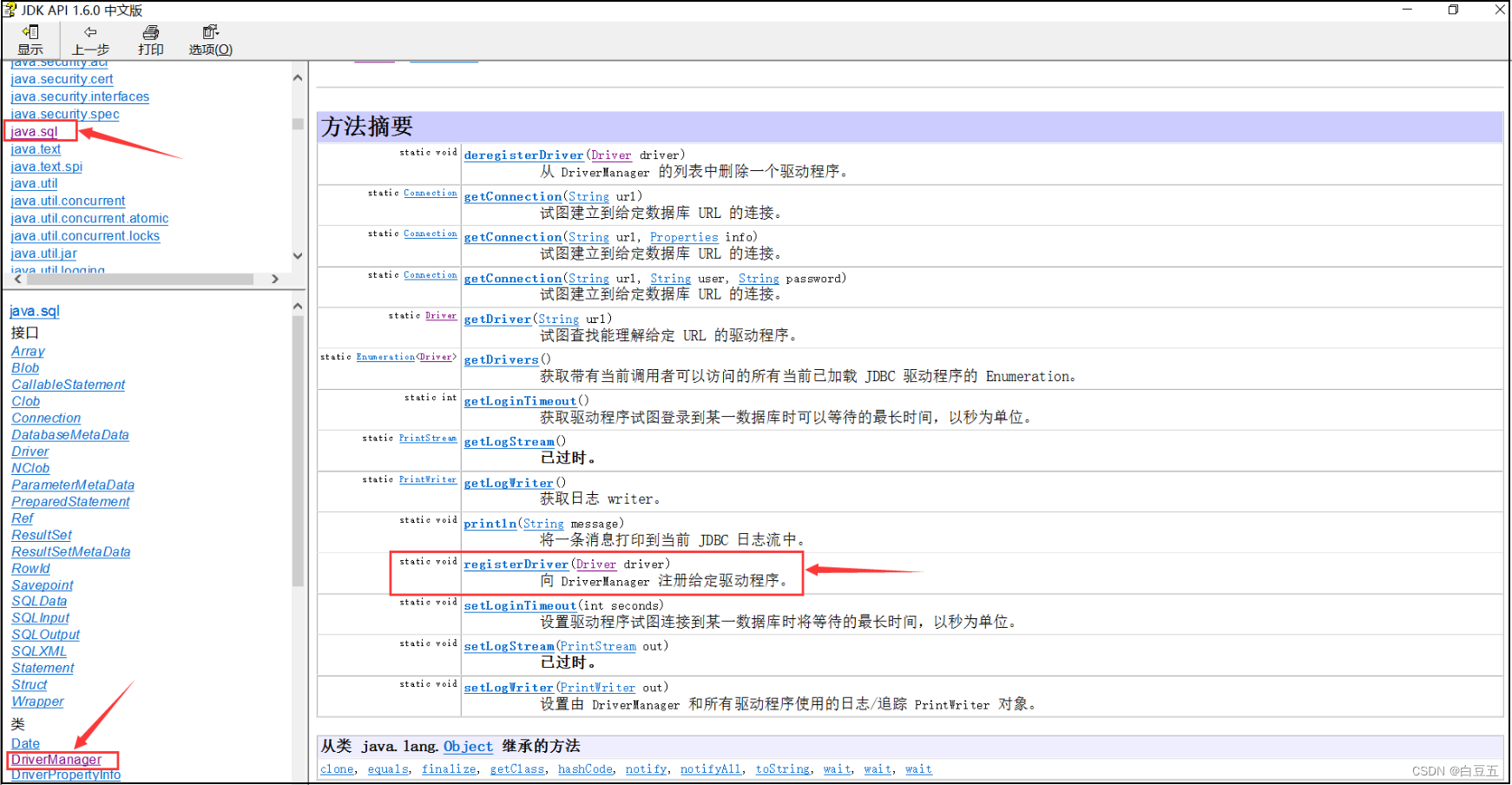
Task: Open the ResultSet interface
Action: 42,535
